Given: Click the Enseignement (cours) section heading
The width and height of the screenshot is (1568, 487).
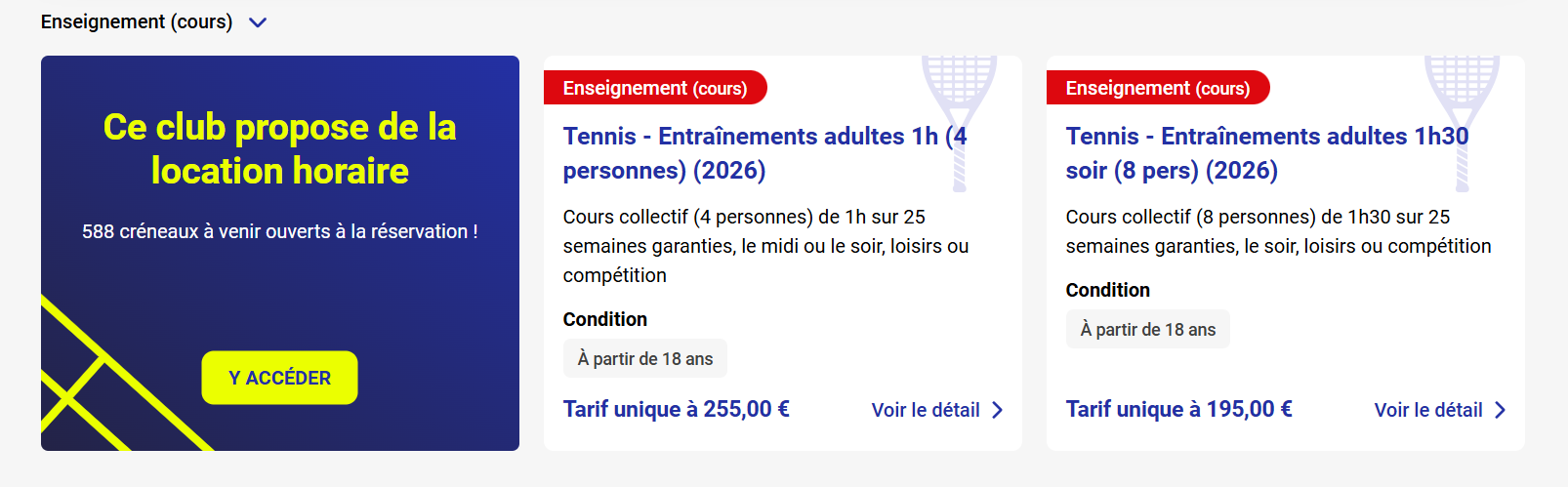Looking at the screenshot, I should [x=137, y=21].
